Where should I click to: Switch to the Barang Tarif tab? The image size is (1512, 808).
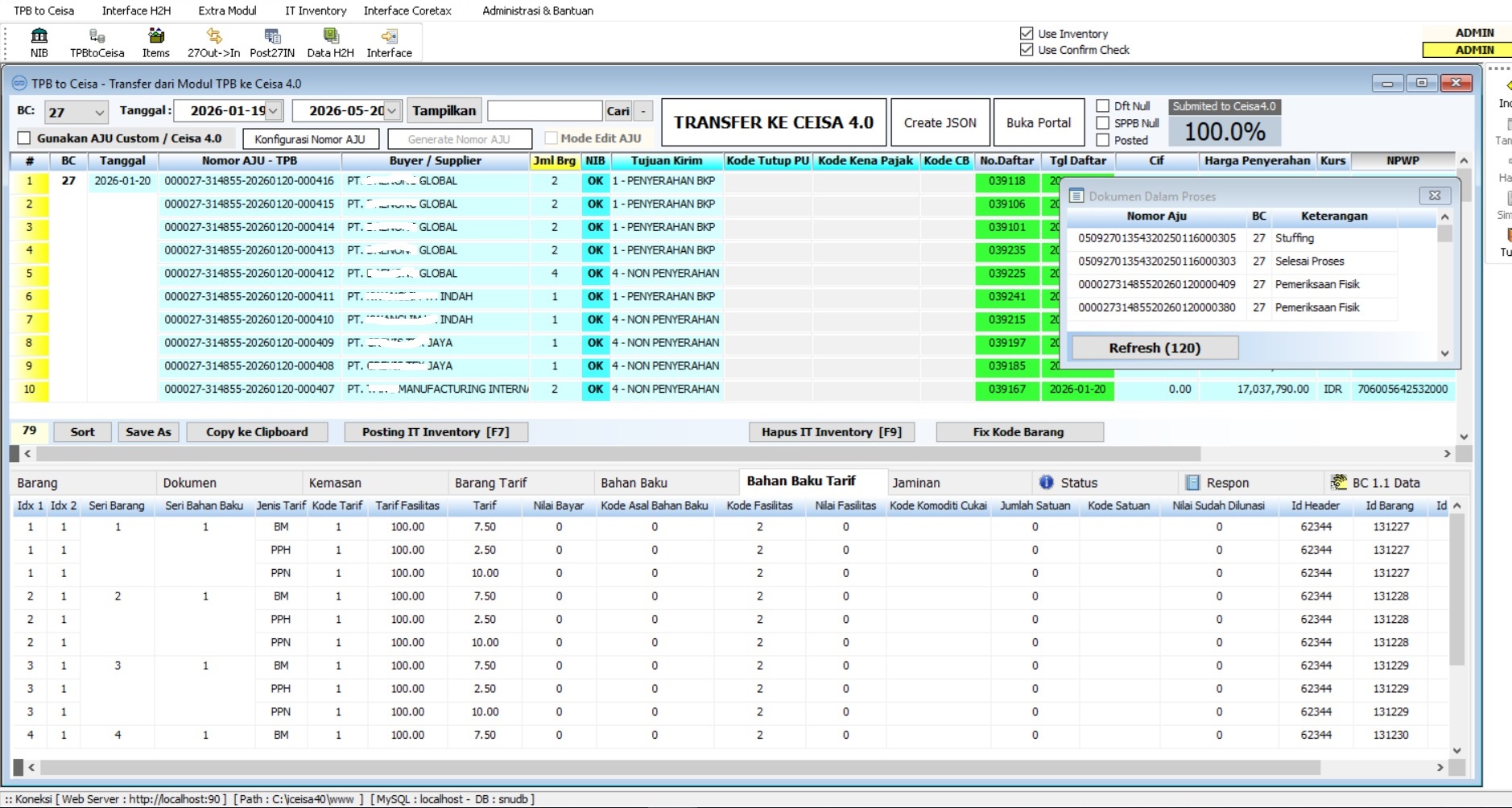pyautogui.click(x=491, y=483)
